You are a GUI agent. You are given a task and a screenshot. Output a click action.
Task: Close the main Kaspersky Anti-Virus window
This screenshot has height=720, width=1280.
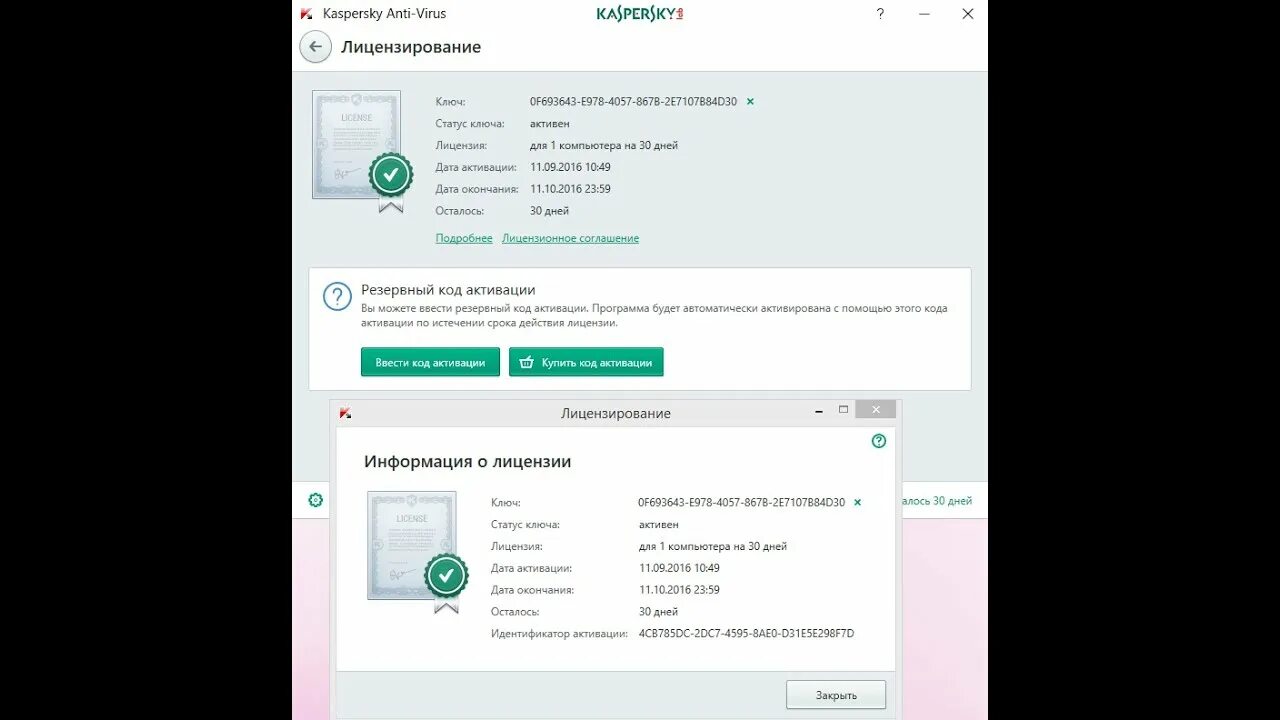click(968, 14)
